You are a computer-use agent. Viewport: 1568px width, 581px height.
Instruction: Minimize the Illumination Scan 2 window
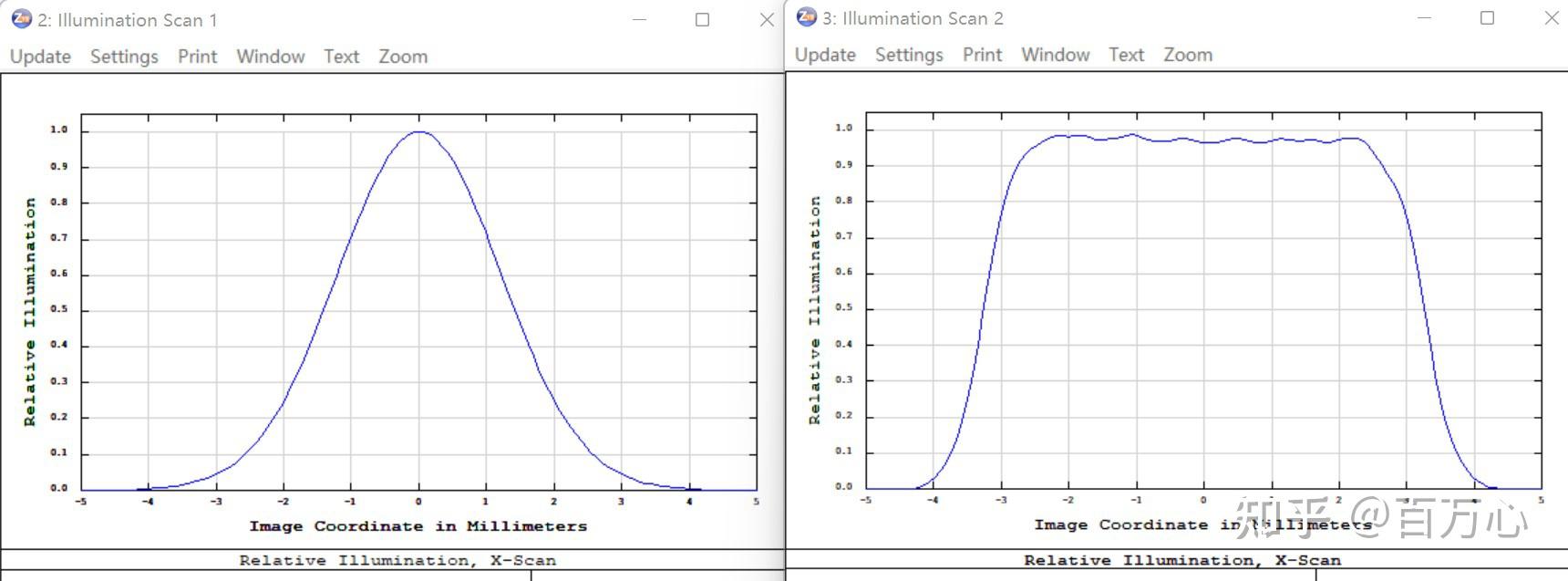point(1425,17)
